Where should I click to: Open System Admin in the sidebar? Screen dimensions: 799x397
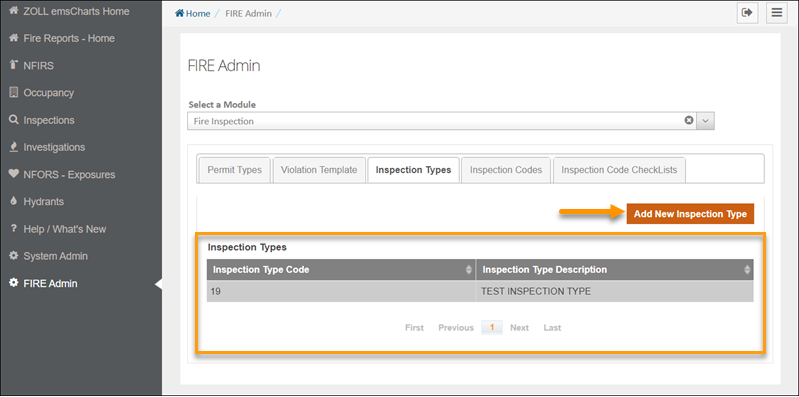click(56, 256)
